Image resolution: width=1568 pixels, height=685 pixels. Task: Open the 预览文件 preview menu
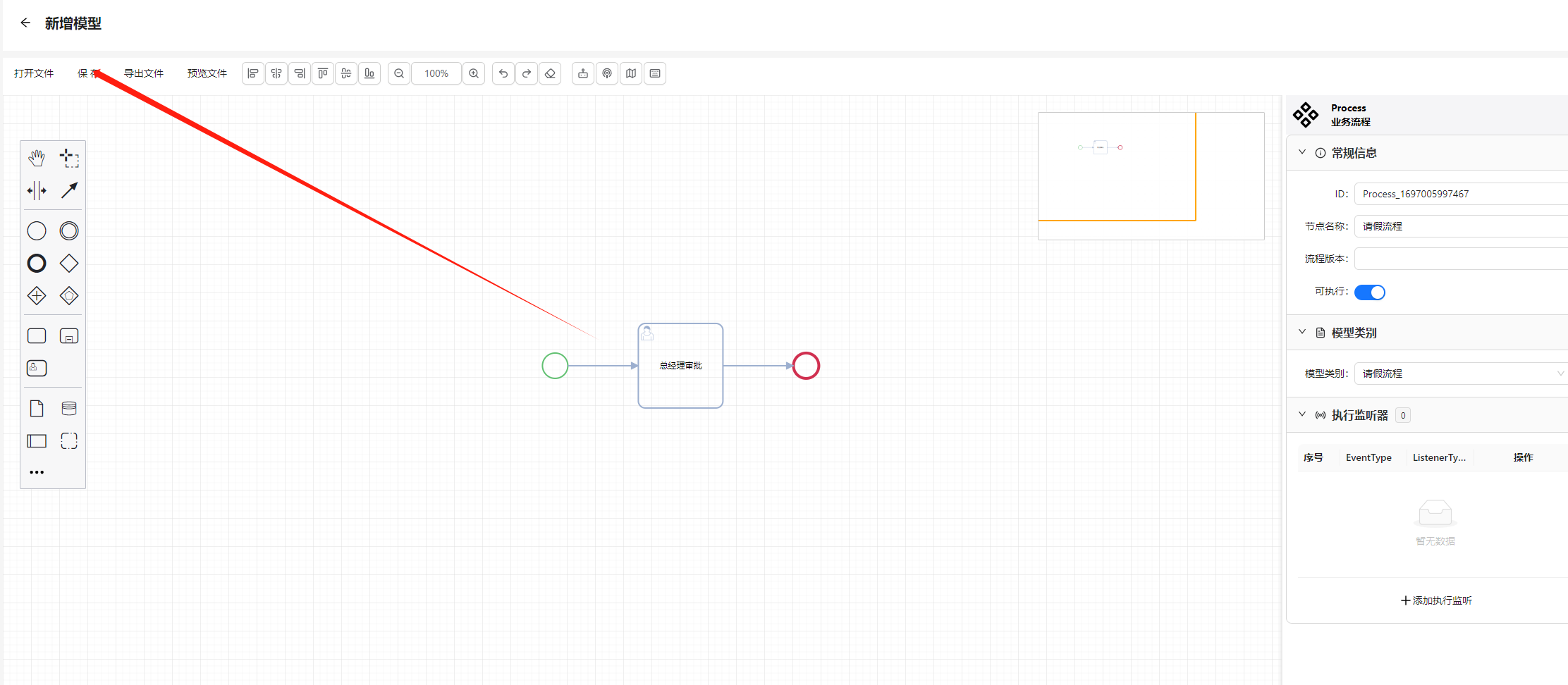click(207, 73)
